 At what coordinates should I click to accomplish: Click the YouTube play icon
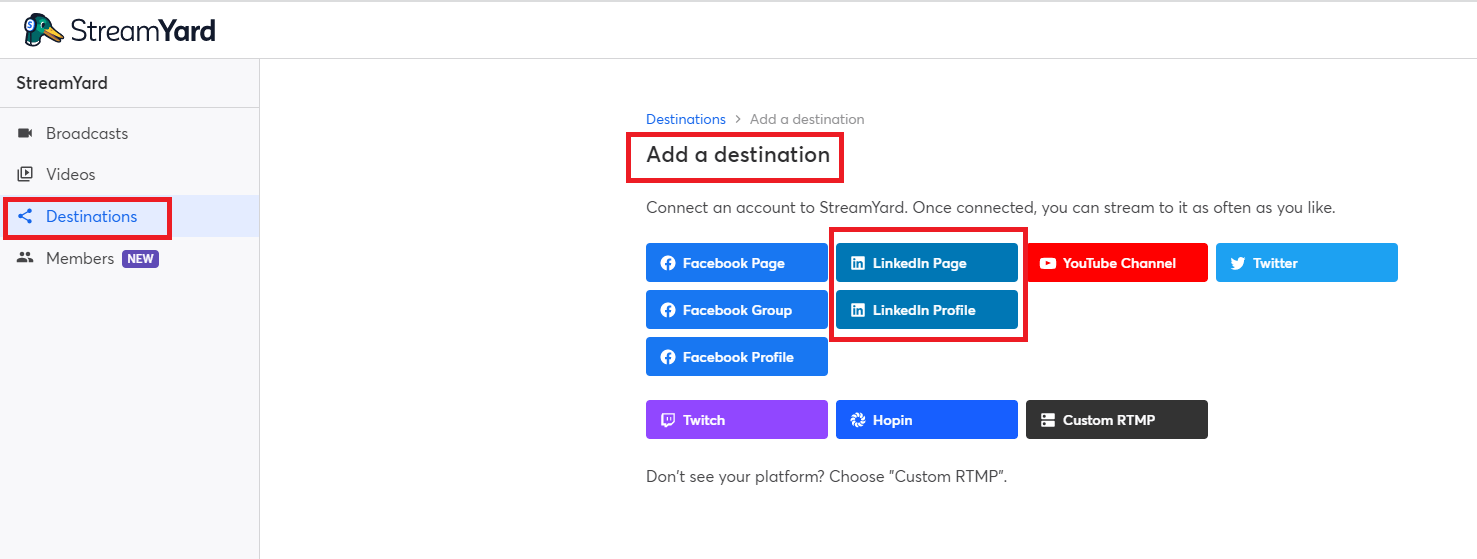1048,263
